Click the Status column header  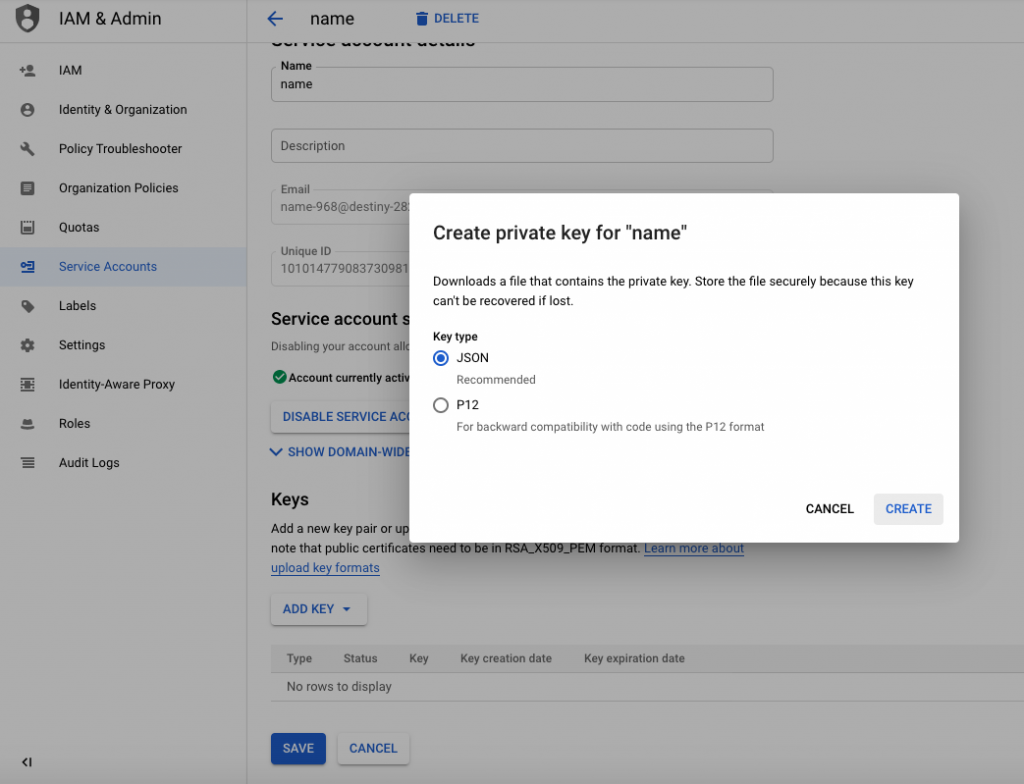pyautogui.click(x=360, y=659)
